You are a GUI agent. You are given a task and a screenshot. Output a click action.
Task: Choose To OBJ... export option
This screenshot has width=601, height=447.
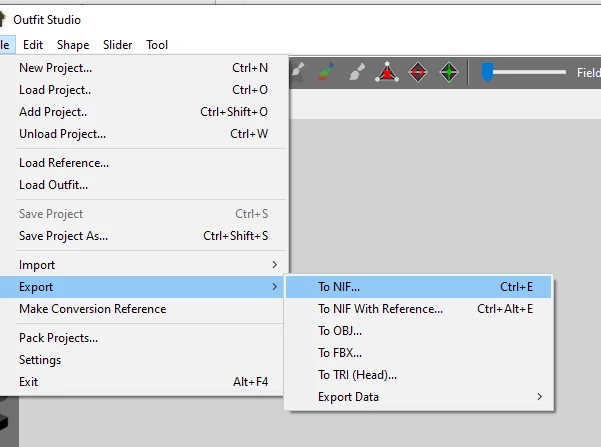(x=419, y=330)
